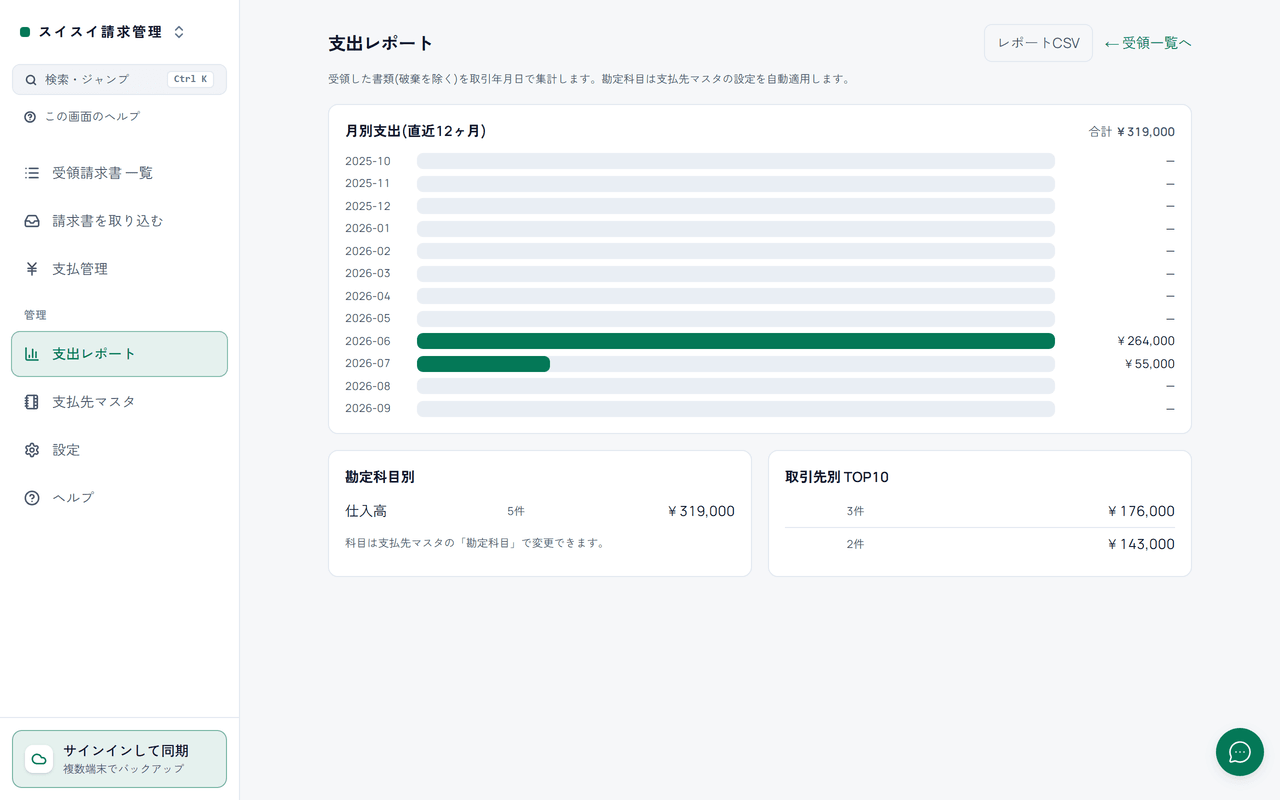The width and height of the screenshot is (1280, 800).
Task: Click the inbox icon for 請求書を取り込む
Action: [x=32, y=221]
